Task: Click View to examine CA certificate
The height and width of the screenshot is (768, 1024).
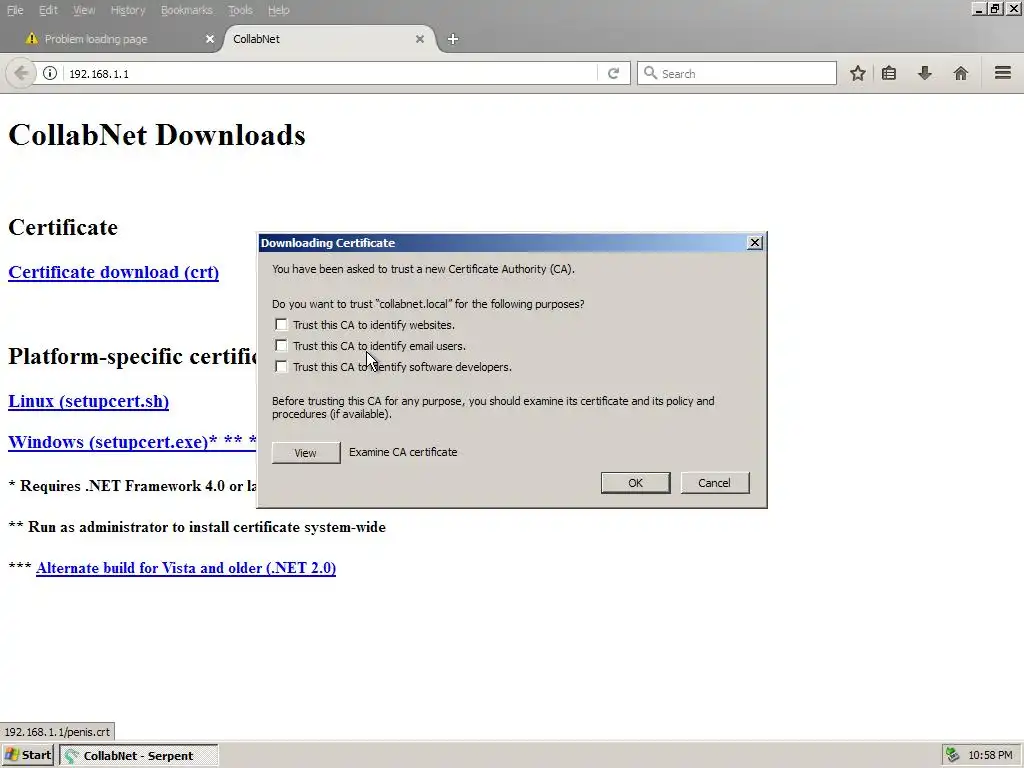Action: (306, 453)
